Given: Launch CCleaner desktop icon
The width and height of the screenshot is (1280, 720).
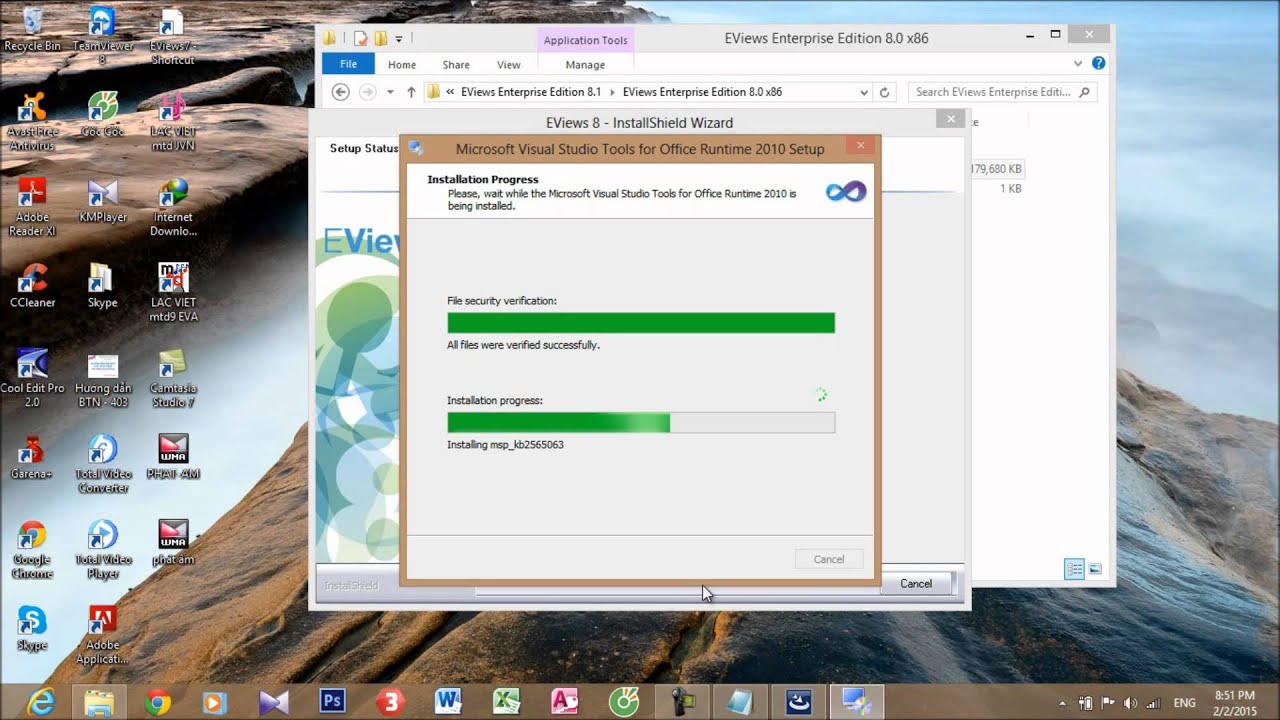Looking at the screenshot, I should click(x=32, y=285).
